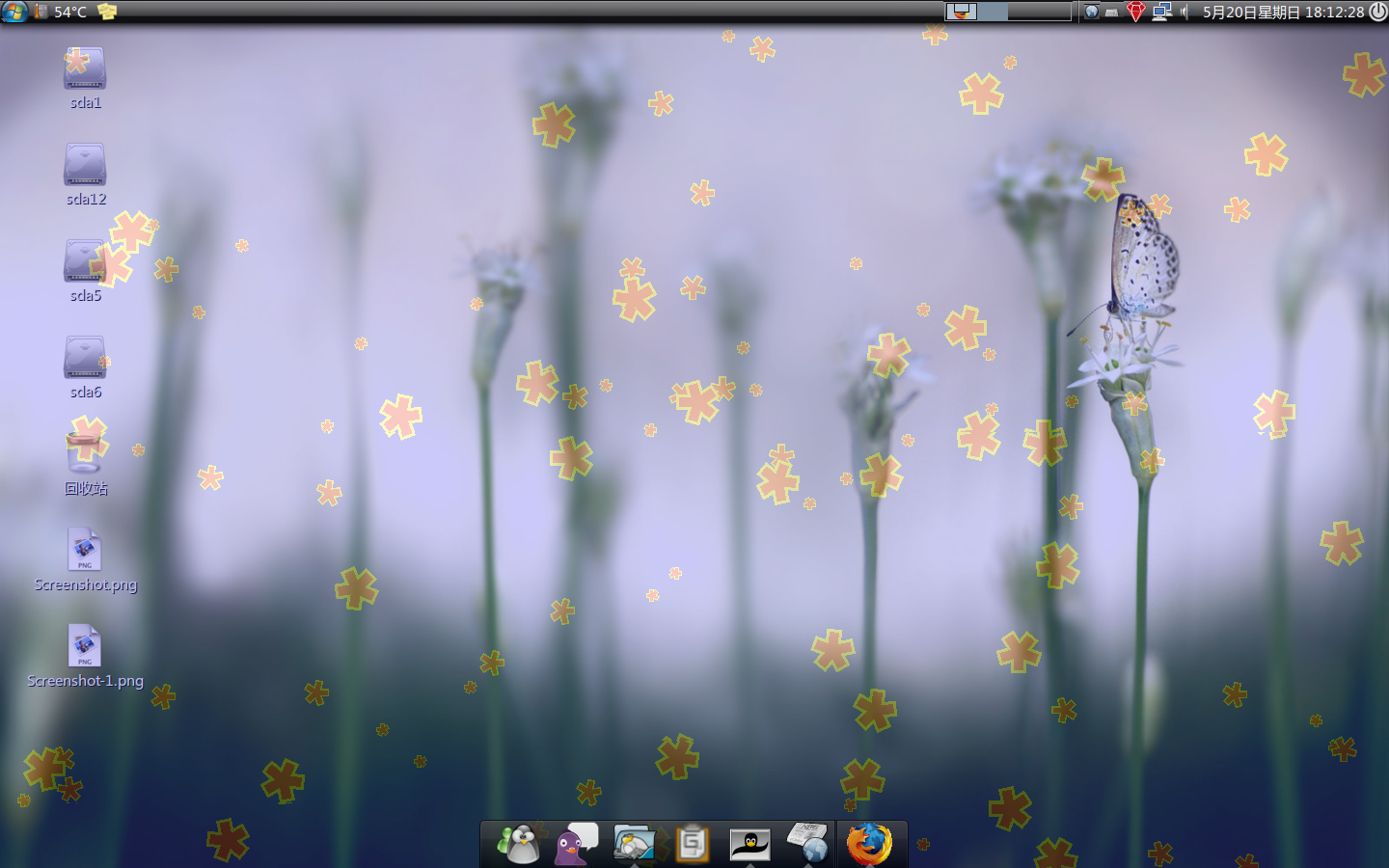Open the news reader in the dock
This screenshot has height=868, width=1389.
tap(807, 844)
